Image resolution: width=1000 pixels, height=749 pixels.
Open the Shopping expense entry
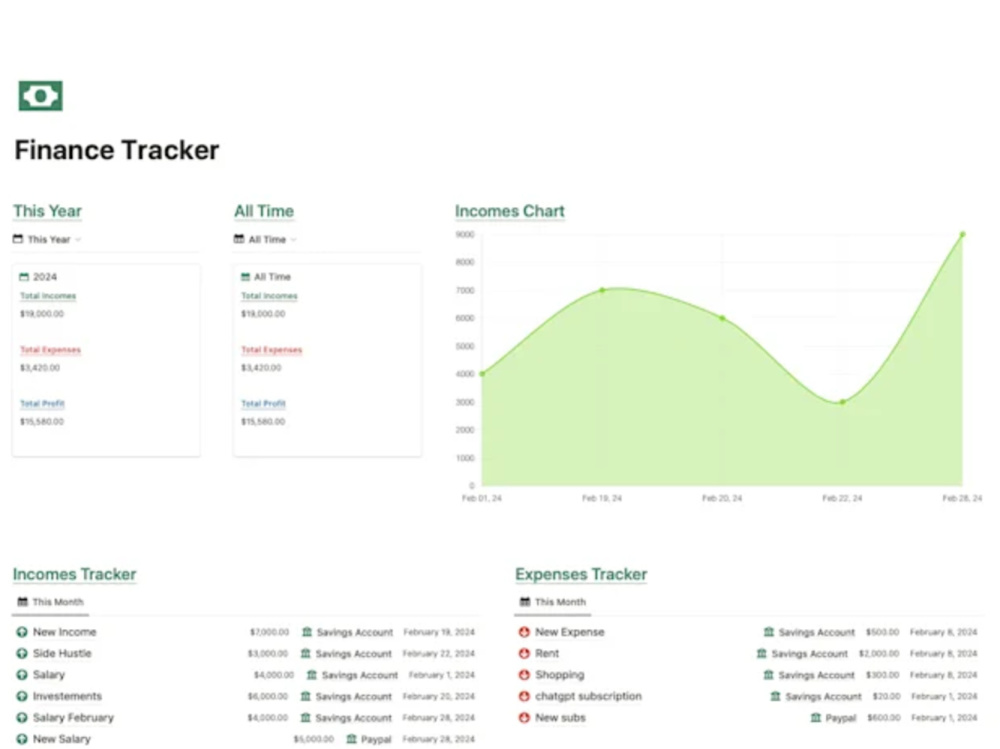tap(560, 675)
